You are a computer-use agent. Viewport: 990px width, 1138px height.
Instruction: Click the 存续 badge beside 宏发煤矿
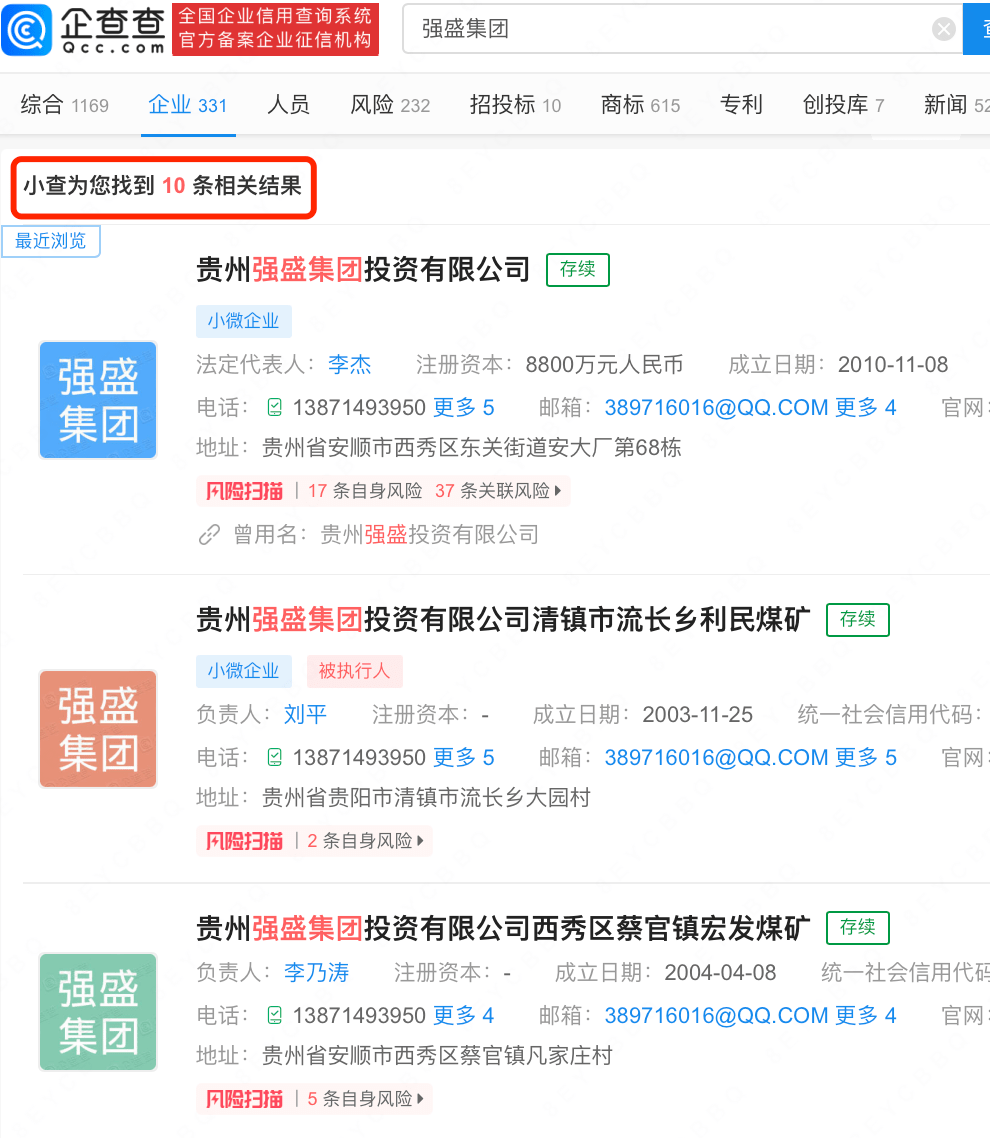click(858, 928)
